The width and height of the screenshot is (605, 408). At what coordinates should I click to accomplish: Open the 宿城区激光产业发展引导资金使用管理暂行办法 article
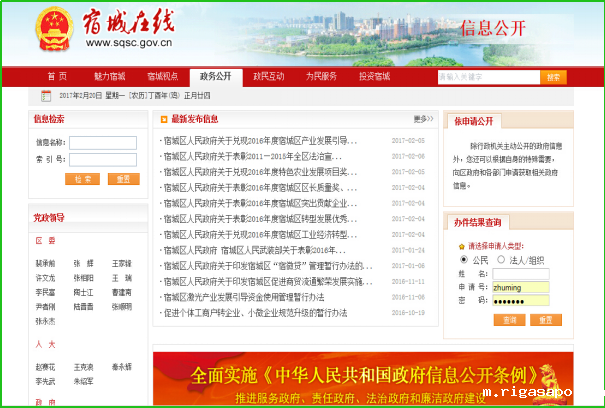[244, 297]
